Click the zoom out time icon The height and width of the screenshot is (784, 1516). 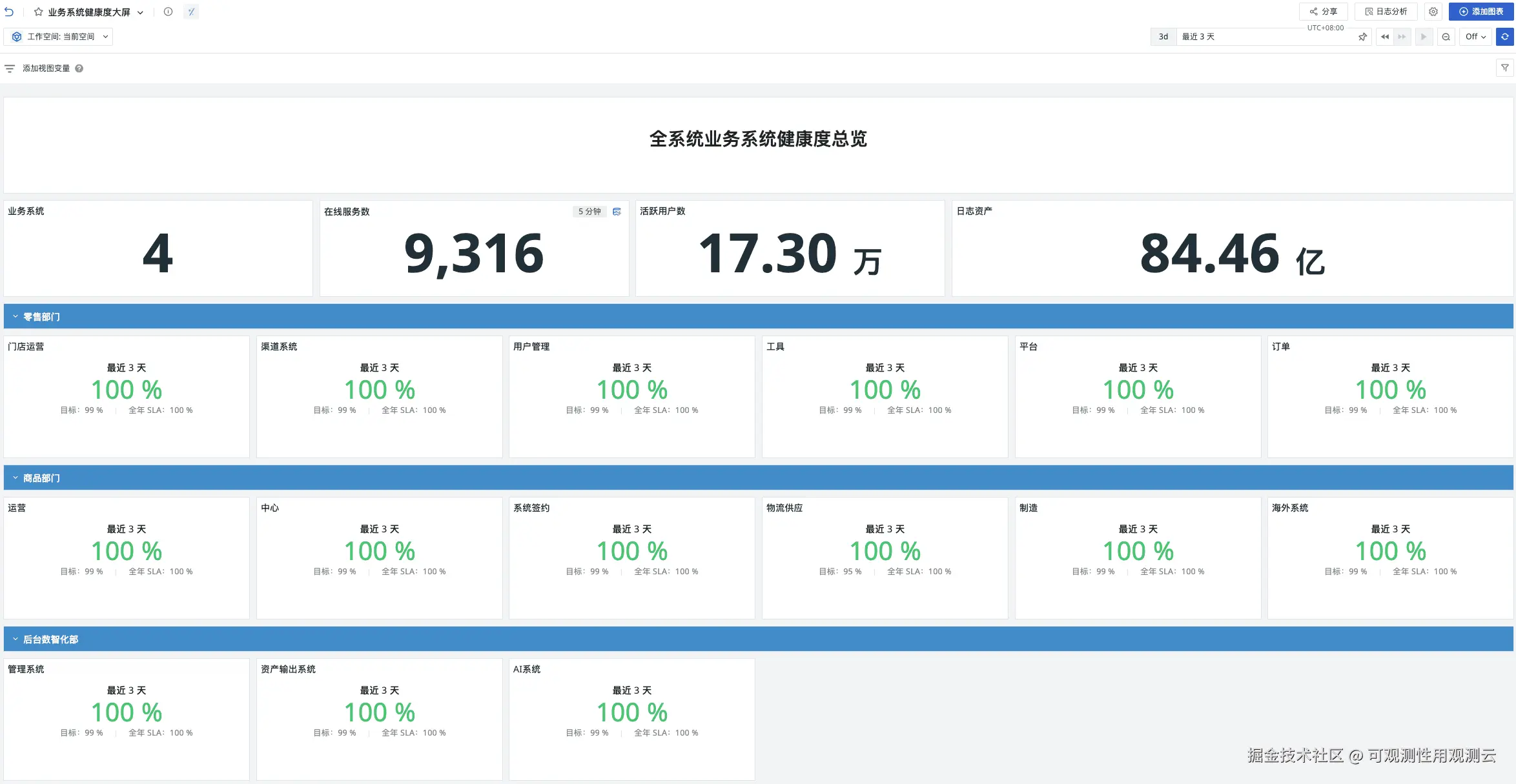coord(1446,37)
